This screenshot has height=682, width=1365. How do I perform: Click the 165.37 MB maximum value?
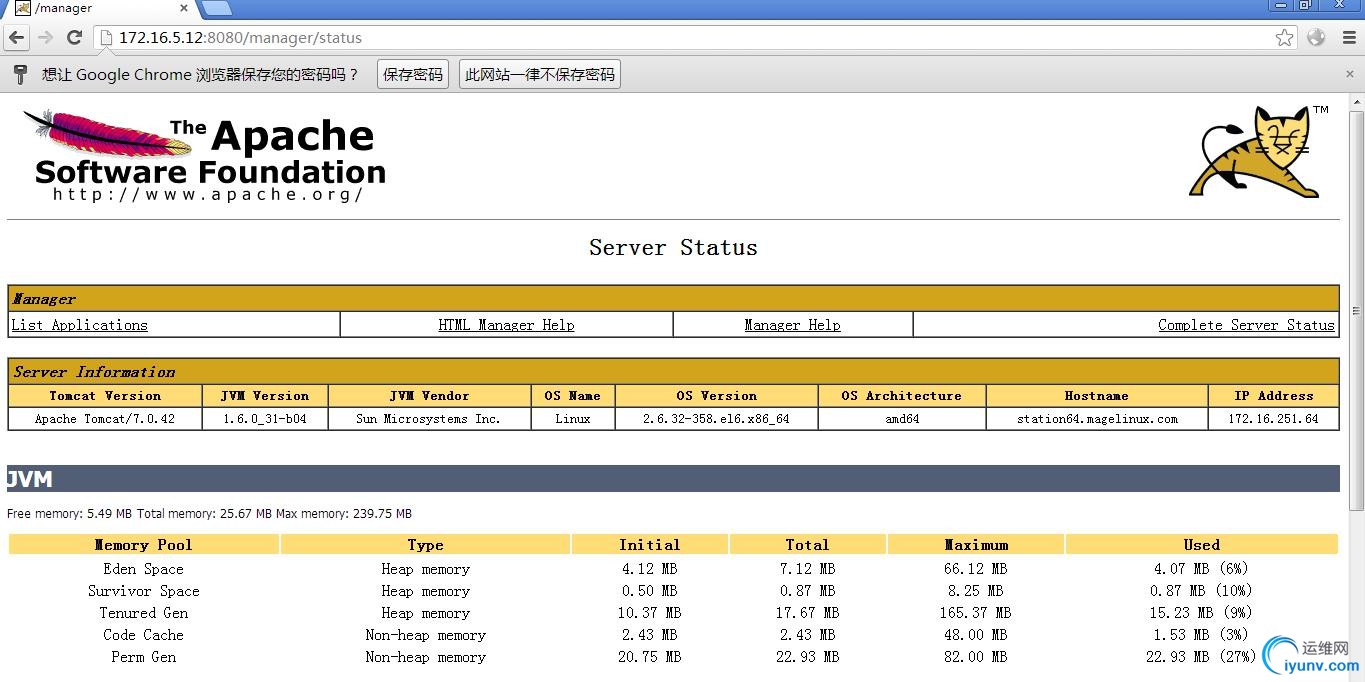[x=975, y=613]
